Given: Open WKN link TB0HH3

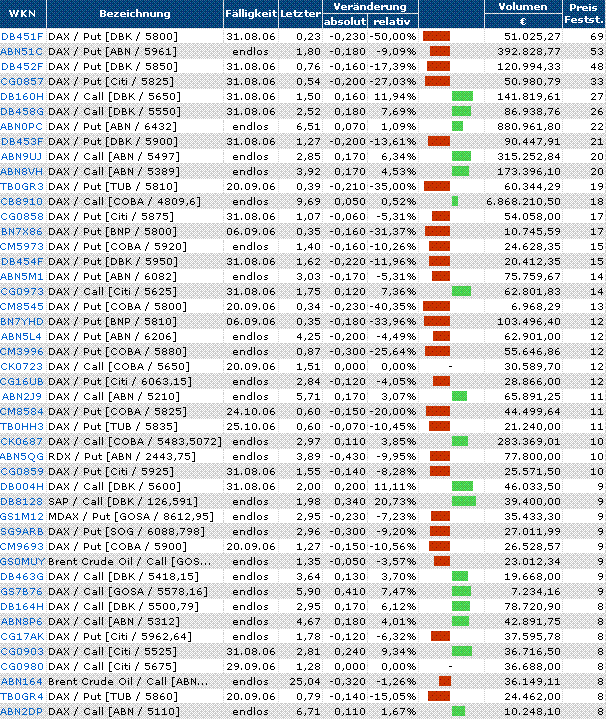Looking at the screenshot, I should (x=22, y=426).
